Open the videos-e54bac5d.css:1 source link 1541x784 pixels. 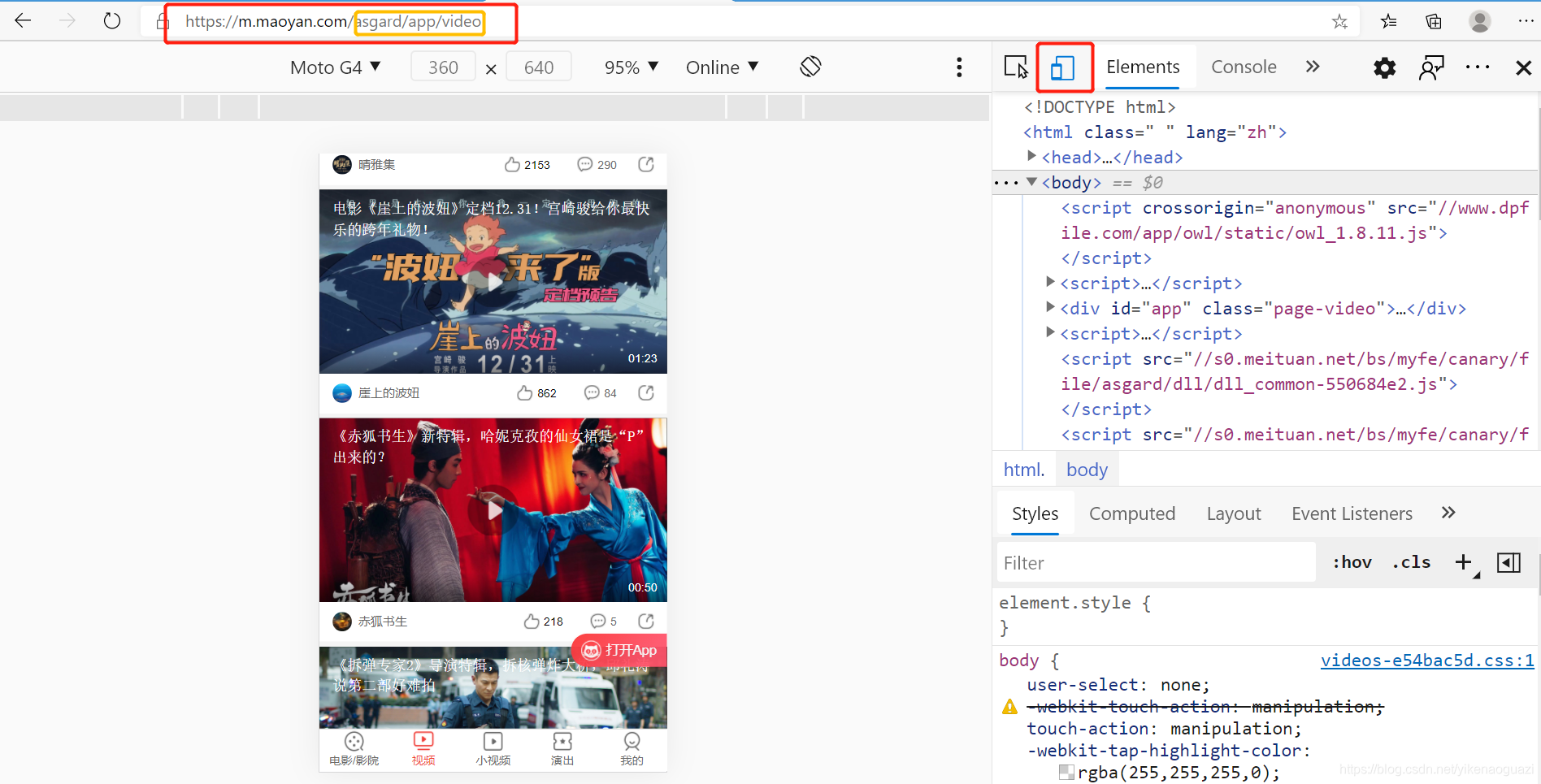pyautogui.click(x=1427, y=661)
